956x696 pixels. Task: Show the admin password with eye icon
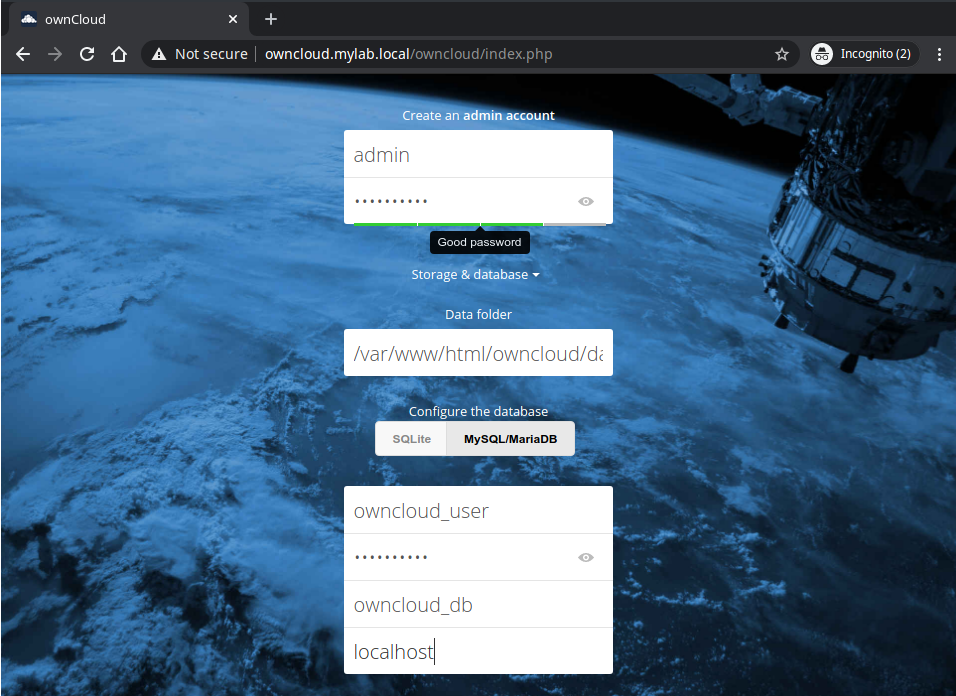(x=586, y=202)
